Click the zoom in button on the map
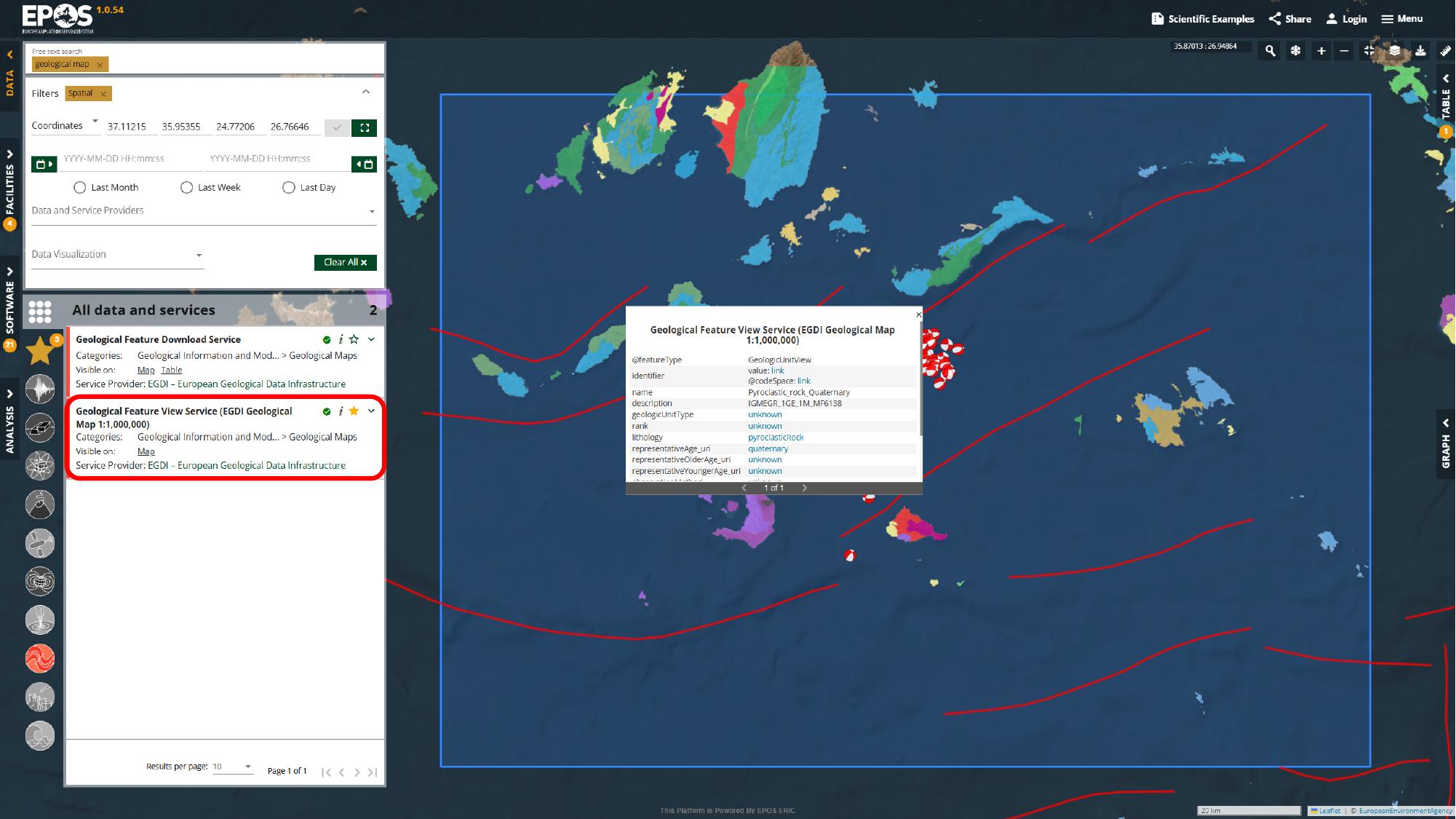Image resolution: width=1456 pixels, height=819 pixels. pos(1321,51)
